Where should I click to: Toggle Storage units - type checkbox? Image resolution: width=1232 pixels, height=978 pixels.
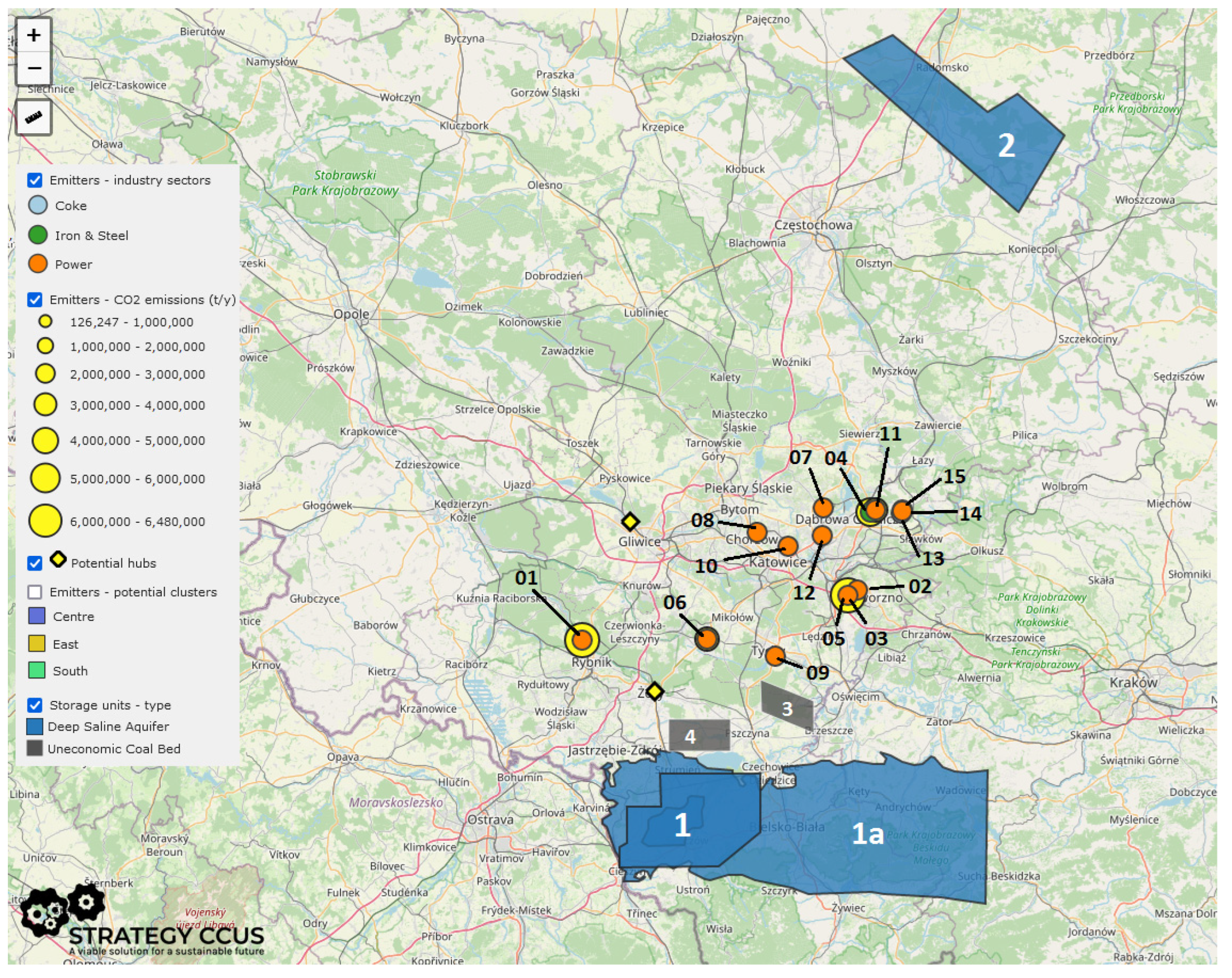(35, 705)
